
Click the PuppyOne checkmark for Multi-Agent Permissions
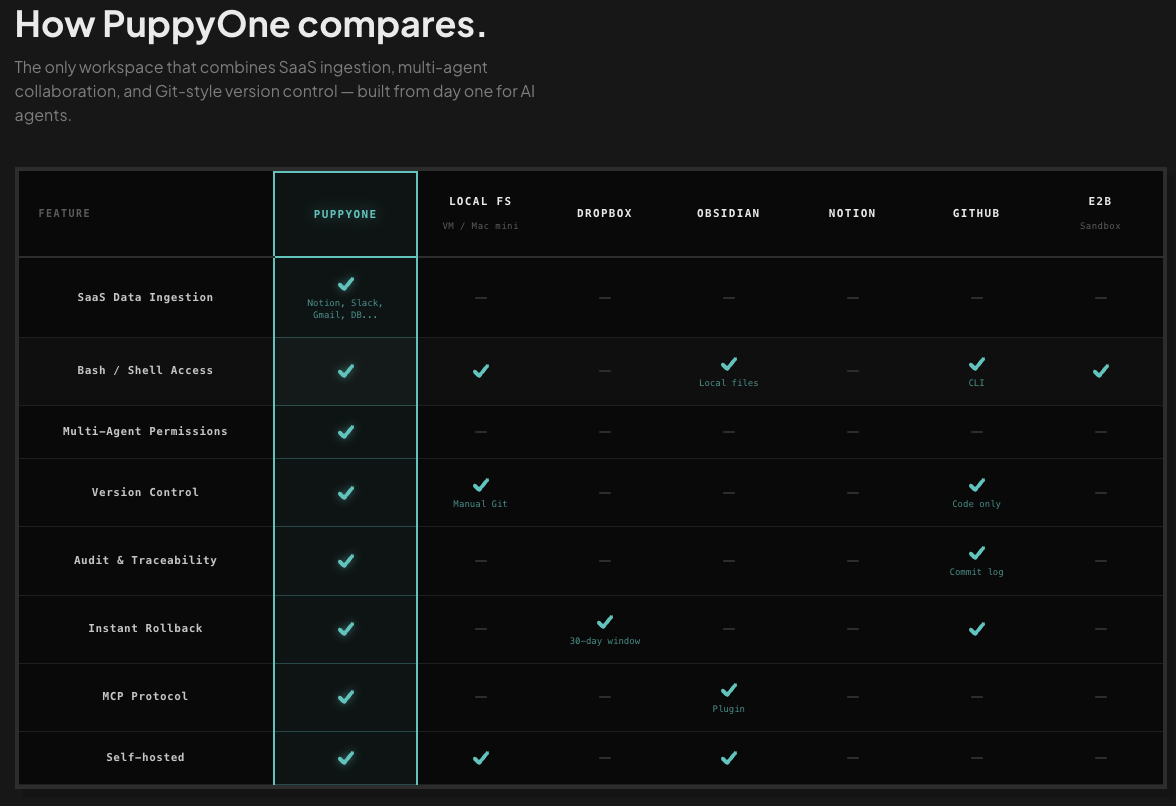[346, 432]
